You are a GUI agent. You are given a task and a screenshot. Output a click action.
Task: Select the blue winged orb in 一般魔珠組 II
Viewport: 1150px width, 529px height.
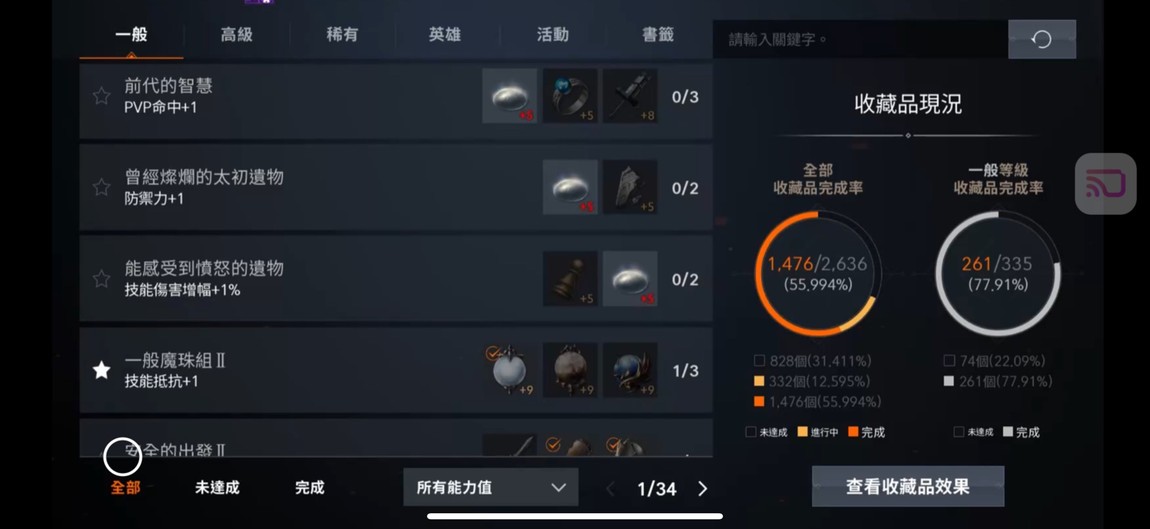630,370
